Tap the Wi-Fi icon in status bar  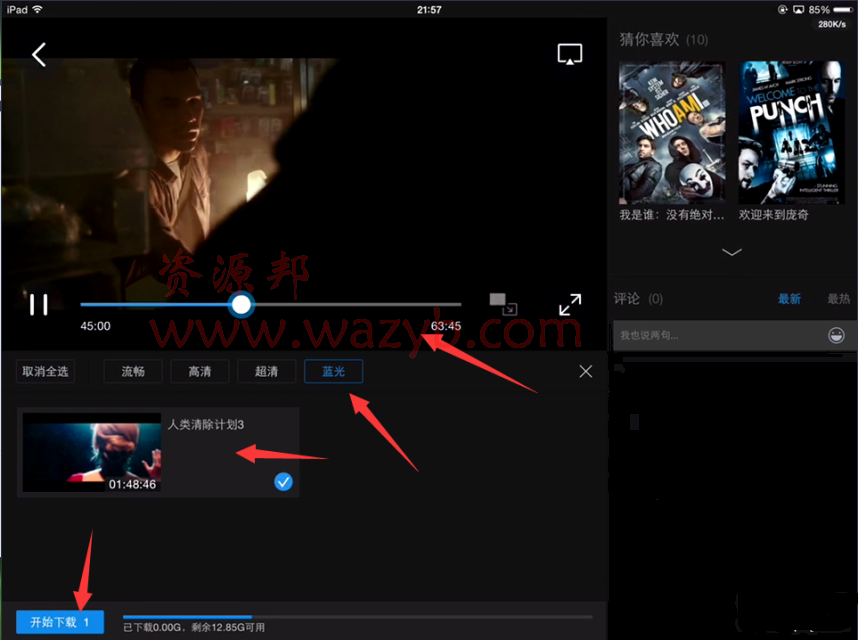coord(37,9)
